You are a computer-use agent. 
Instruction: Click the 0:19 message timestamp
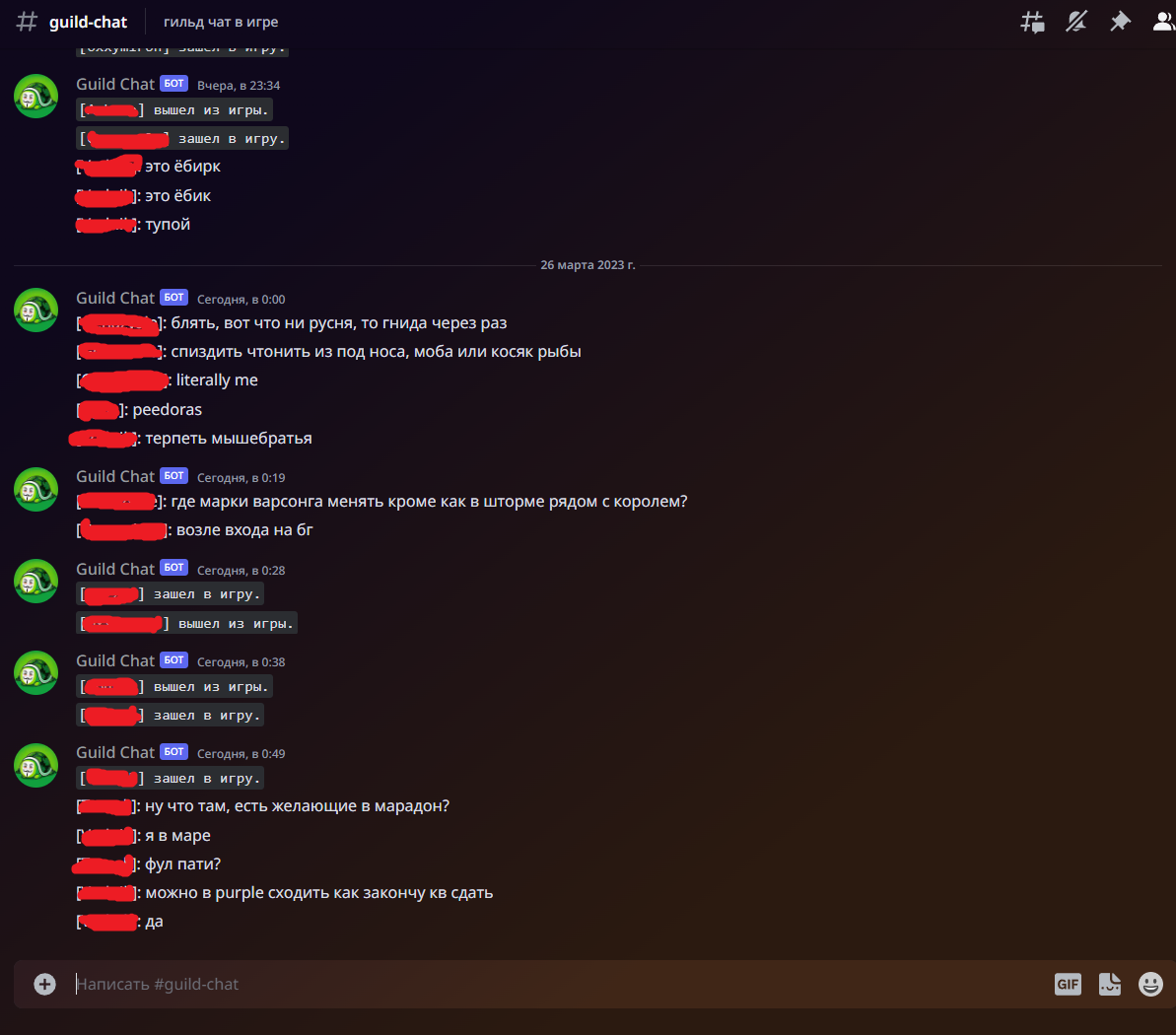(241, 478)
